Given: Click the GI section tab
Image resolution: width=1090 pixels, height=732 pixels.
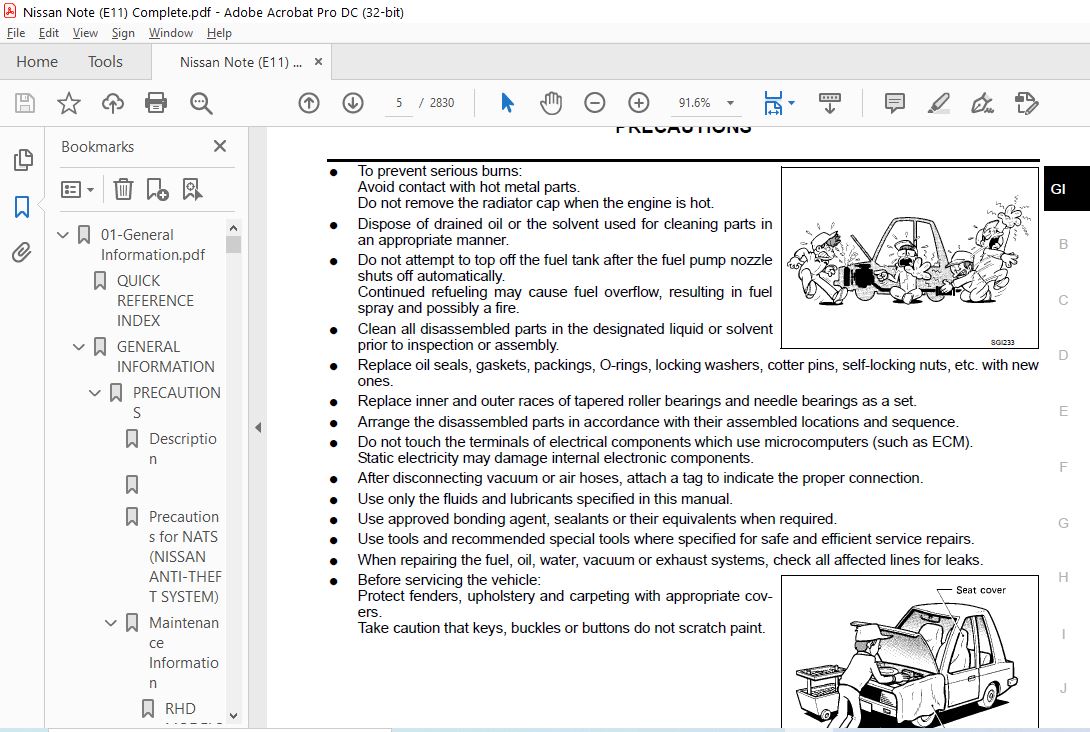Looking at the screenshot, I should (x=1066, y=188).
